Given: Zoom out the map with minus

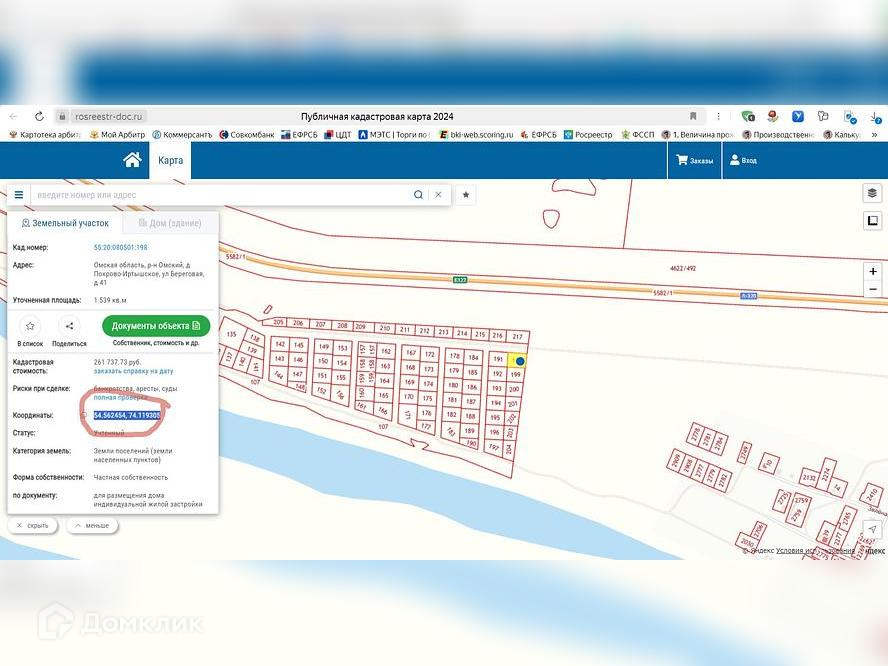Looking at the screenshot, I should pos(873,289).
